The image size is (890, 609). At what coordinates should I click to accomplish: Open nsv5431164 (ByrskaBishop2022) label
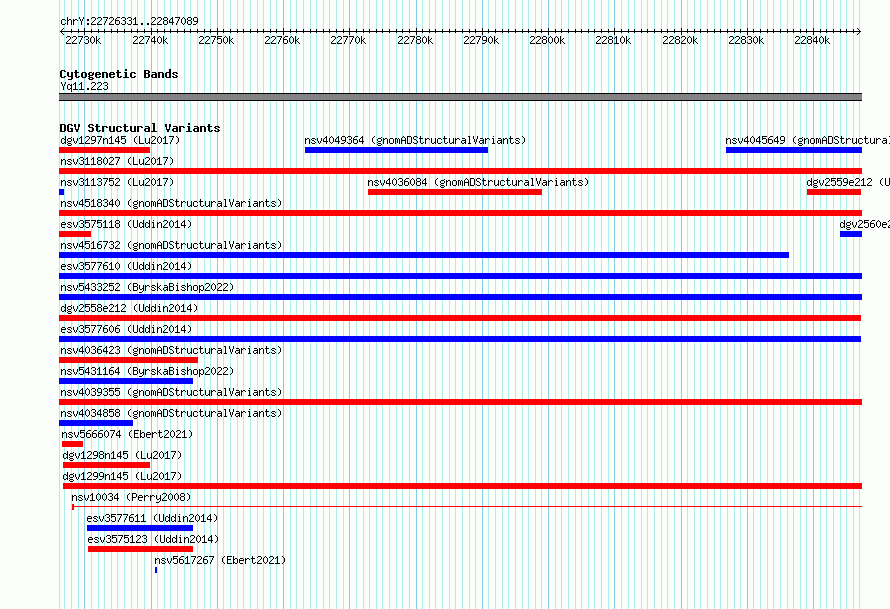click(x=147, y=371)
